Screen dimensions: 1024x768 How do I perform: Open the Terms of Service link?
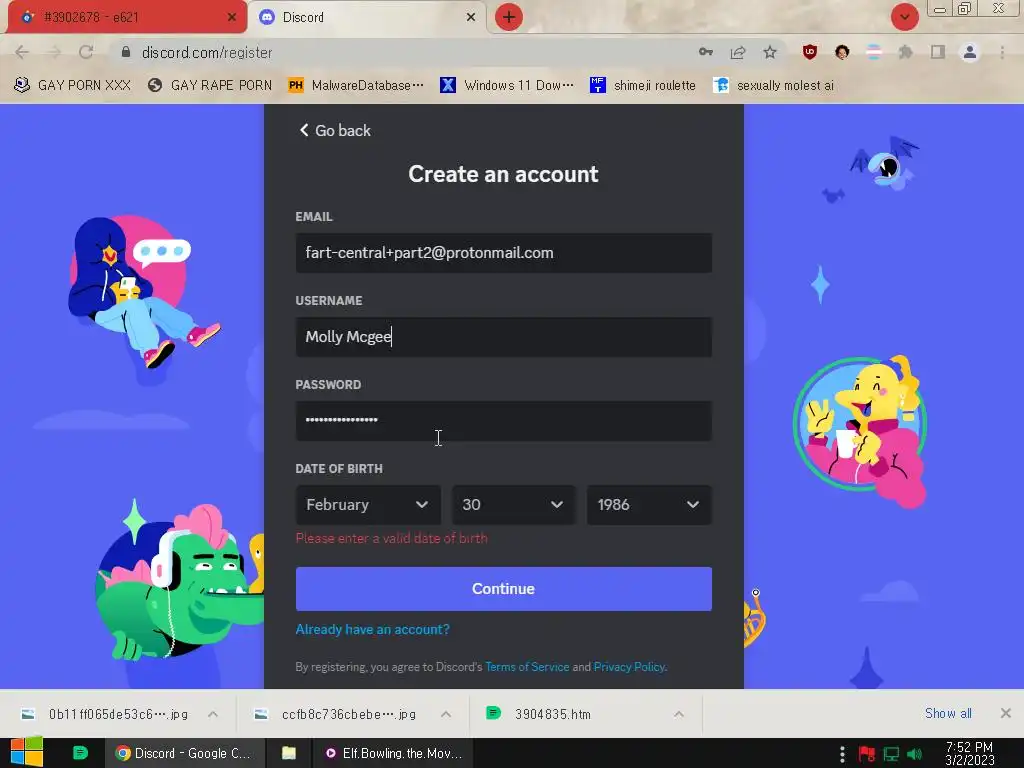[527, 667]
